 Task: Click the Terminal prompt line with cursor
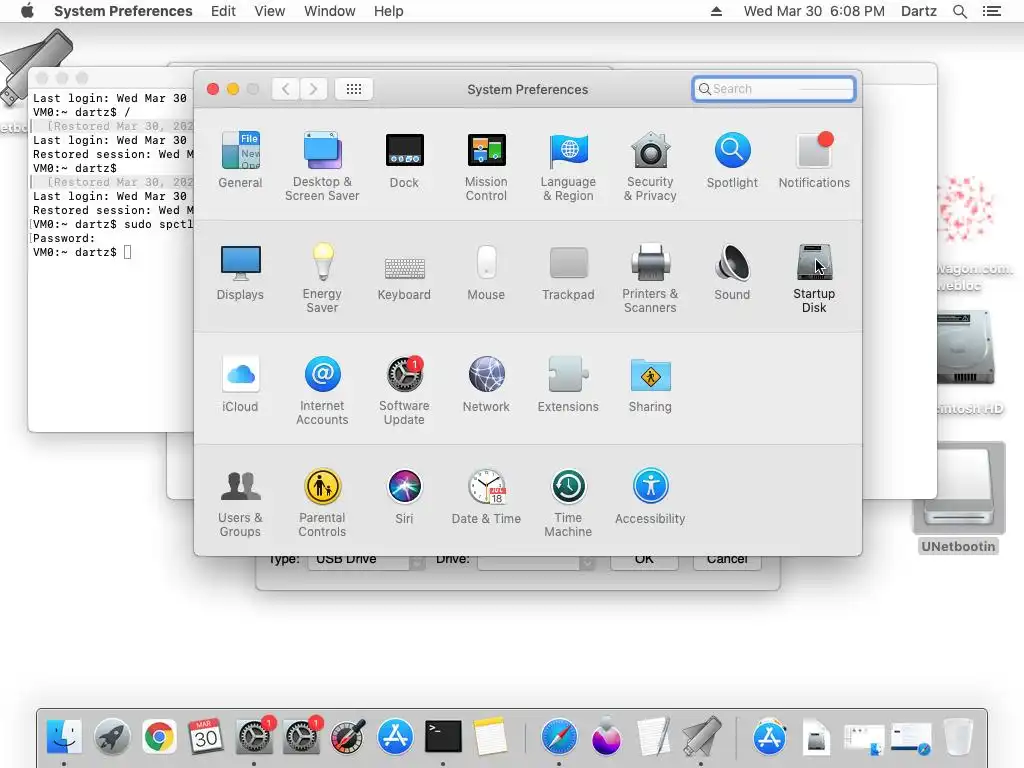(x=82, y=252)
